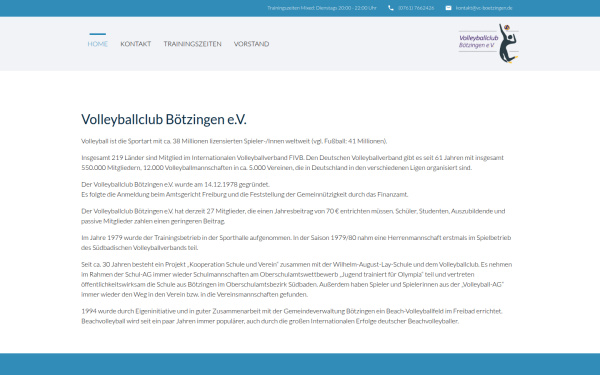Call the number (0761) 7662426
Image resolution: width=600 pixels, height=375 pixels.
coord(416,8)
